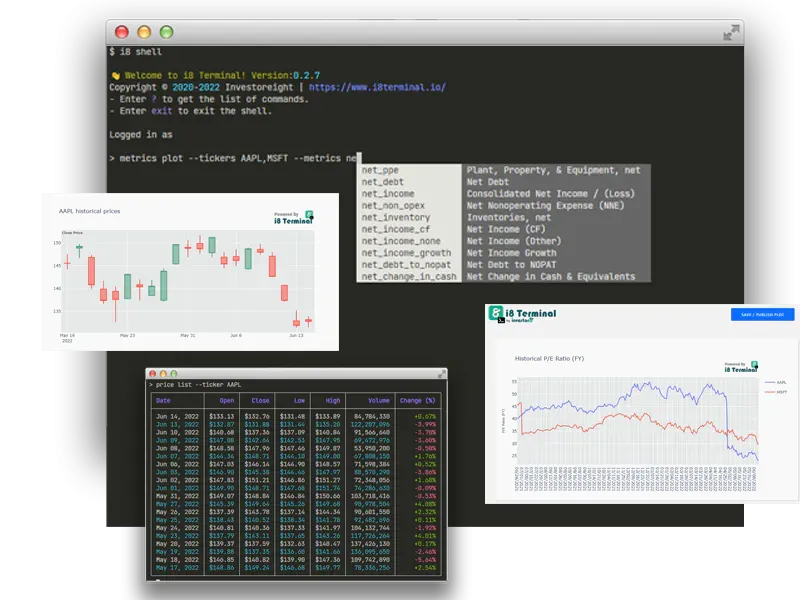Toggle MSFT series visibility in P/E chart legend
The width and height of the screenshot is (800, 600).
[775, 392]
